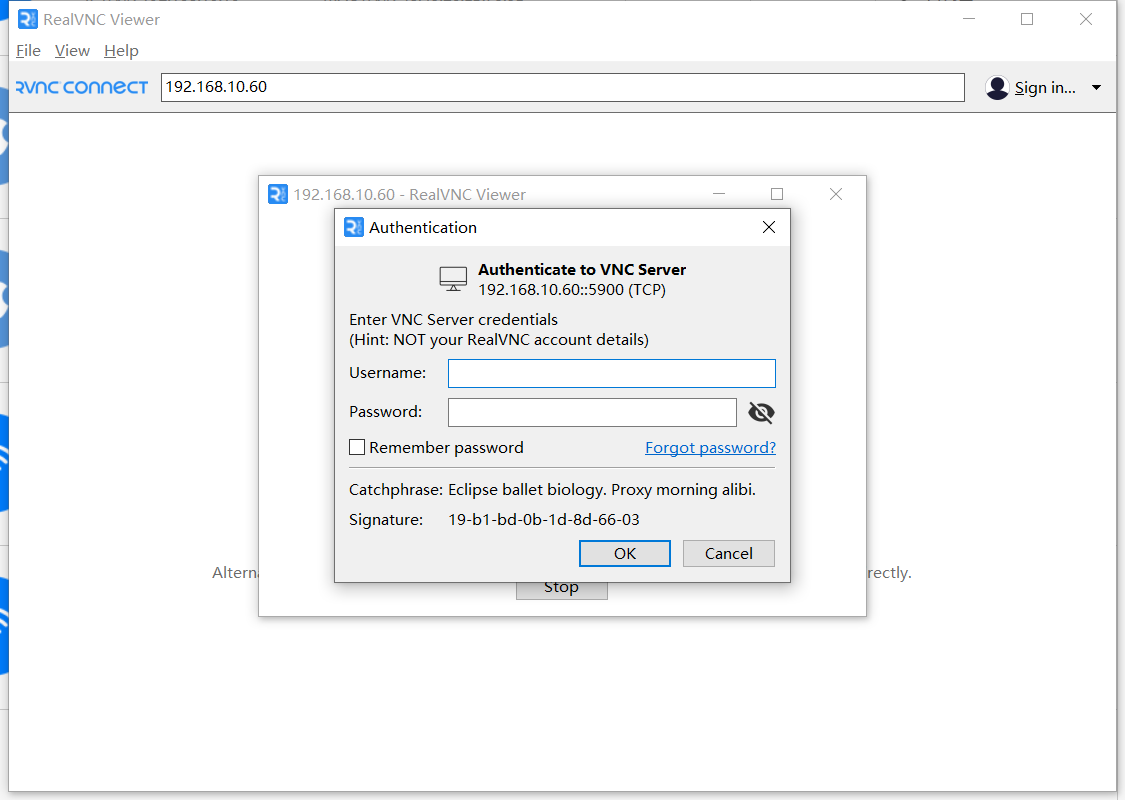
Task: Click the Sign in user avatar icon
Action: pos(997,88)
